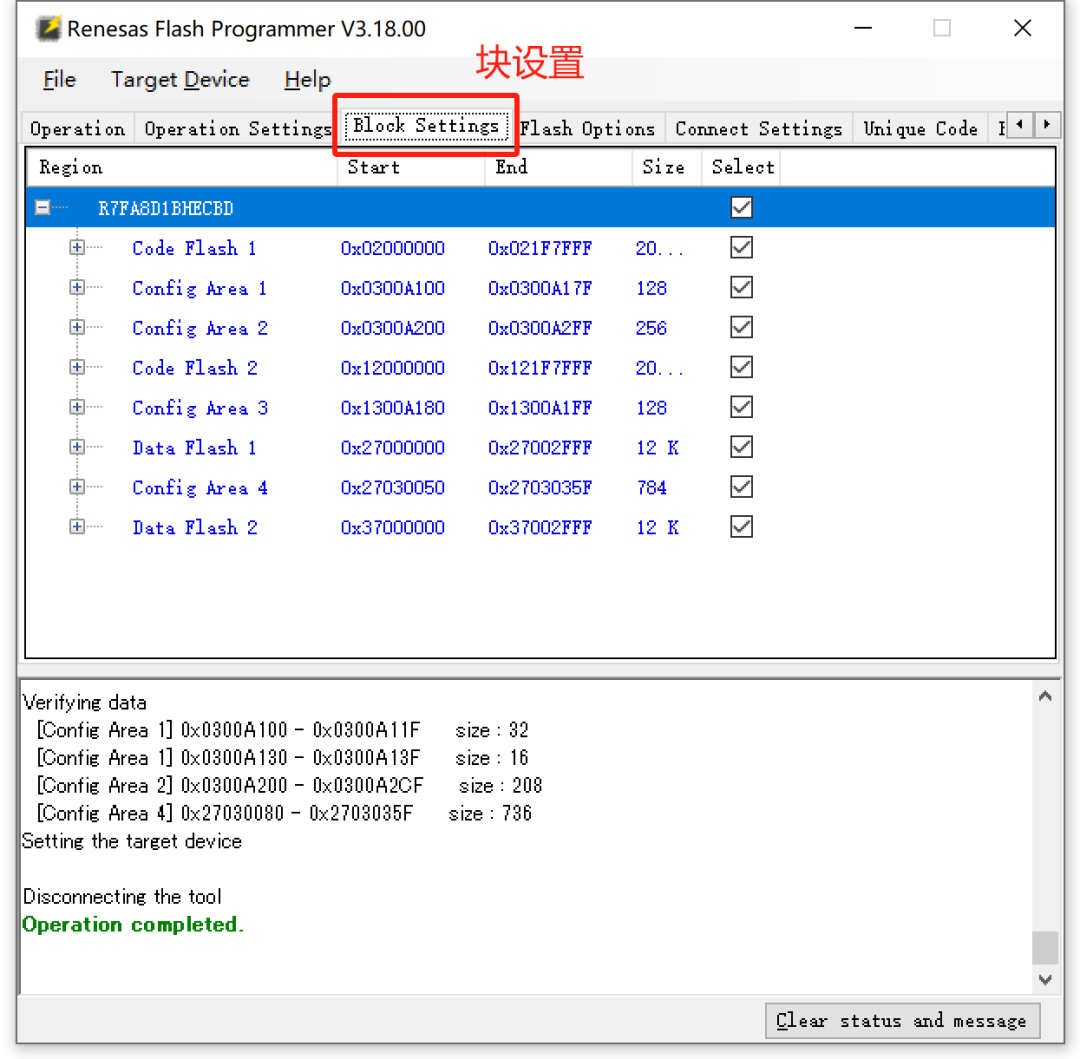Expand the Data Flash 2 region

pos(77,527)
